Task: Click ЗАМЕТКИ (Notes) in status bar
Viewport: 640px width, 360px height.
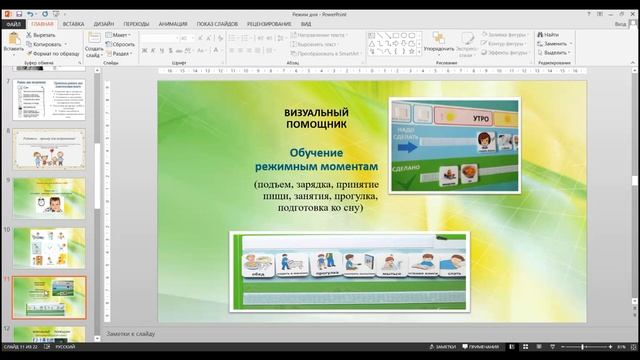Action: click(x=442, y=347)
